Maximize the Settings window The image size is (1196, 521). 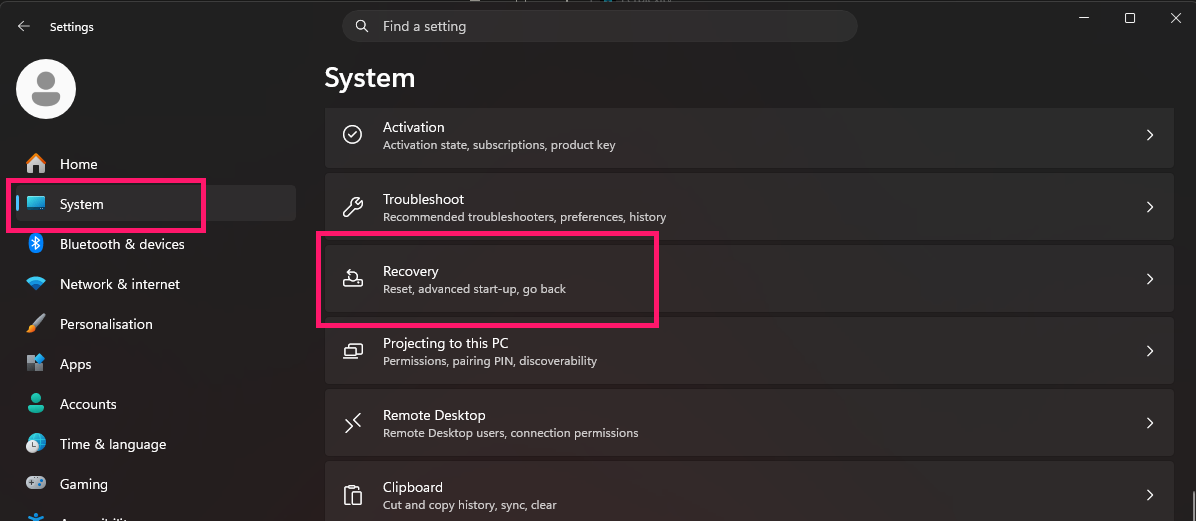[1130, 18]
